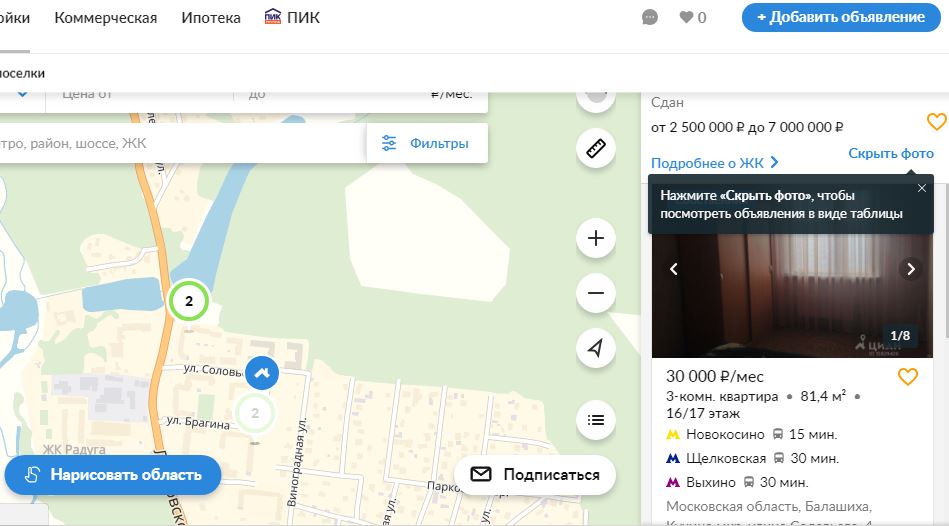Click the Выхино metro station text
This screenshot has height=526, width=949.
coord(711,483)
